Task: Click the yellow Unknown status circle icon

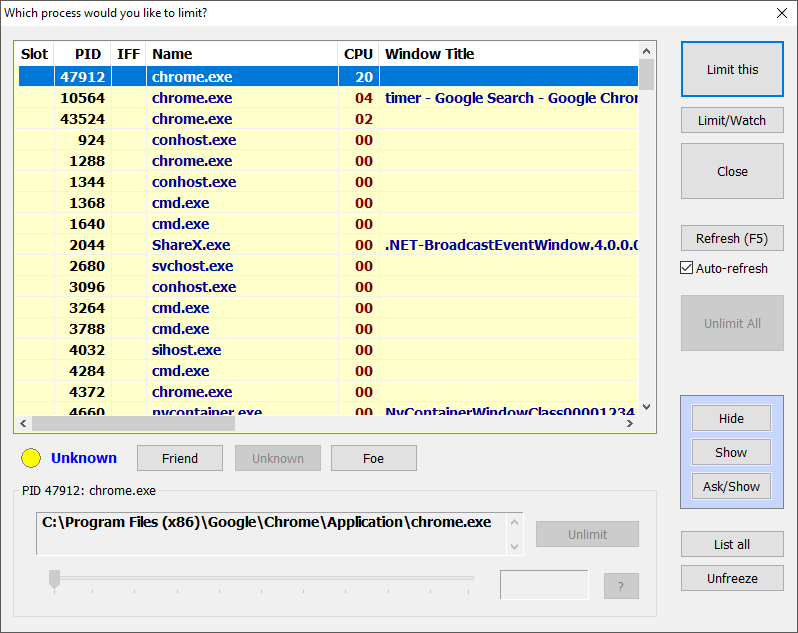Action: tap(31, 458)
